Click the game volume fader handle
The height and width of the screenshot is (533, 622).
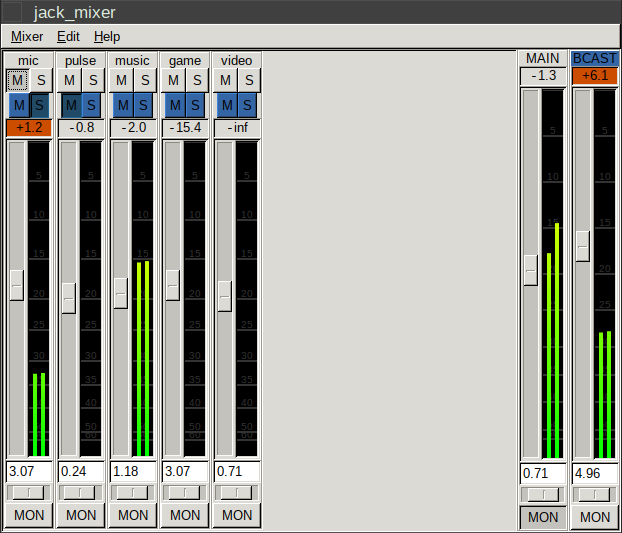[x=173, y=285]
